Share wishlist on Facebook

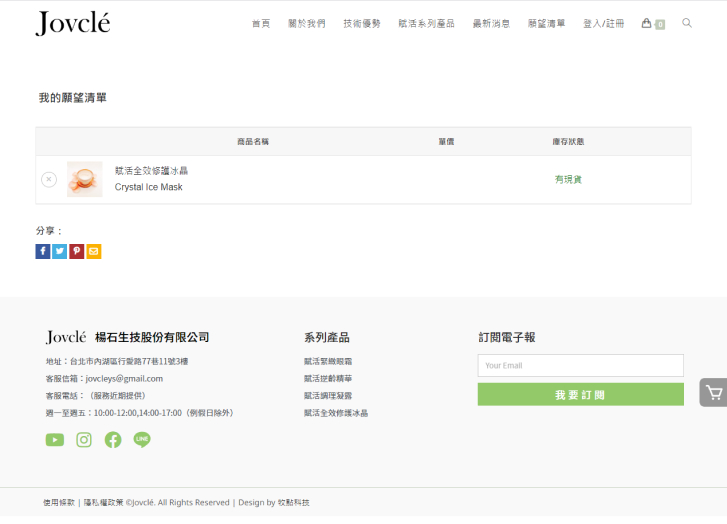(x=43, y=252)
